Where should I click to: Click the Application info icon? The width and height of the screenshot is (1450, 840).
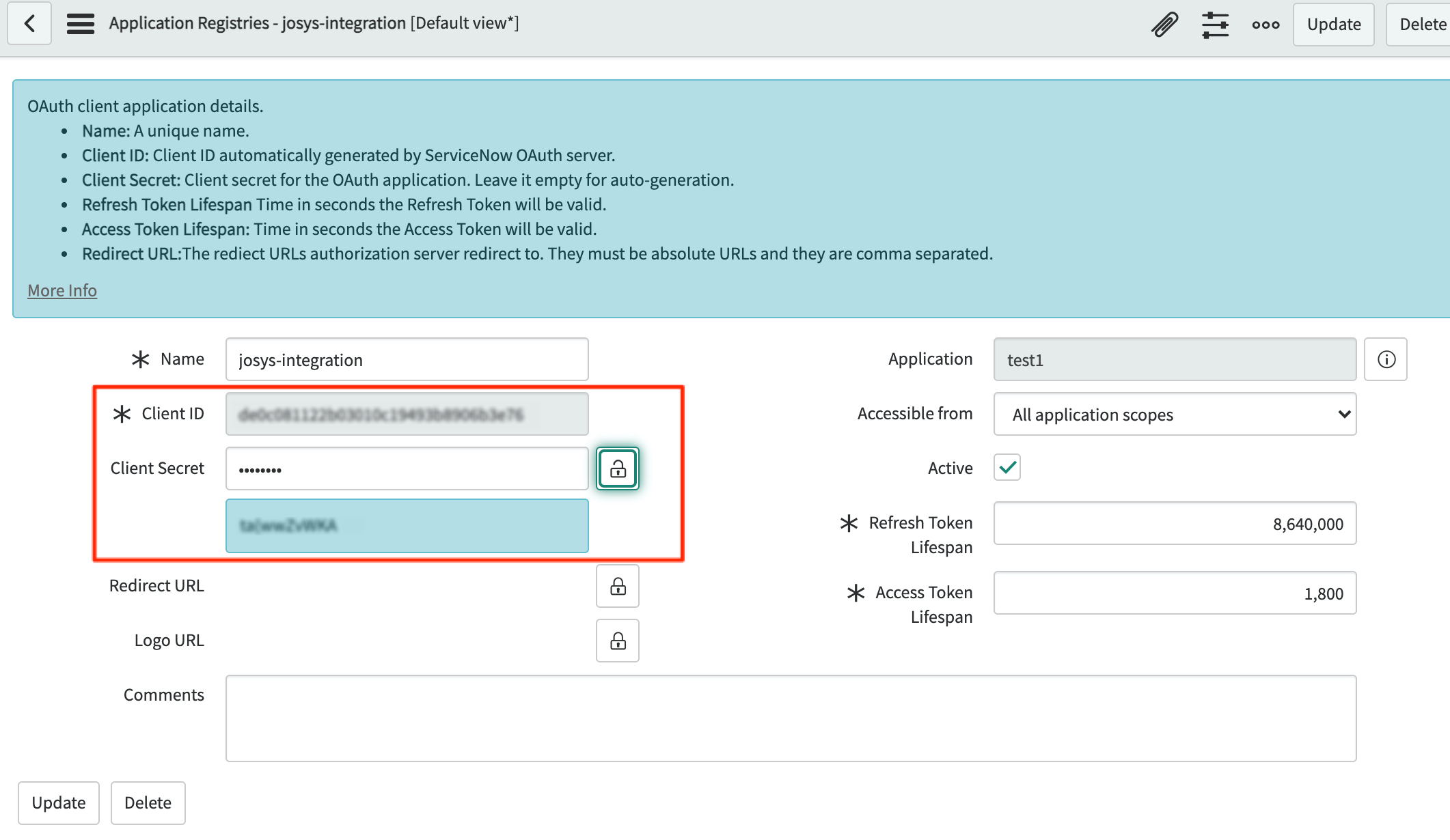(x=1386, y=359)
